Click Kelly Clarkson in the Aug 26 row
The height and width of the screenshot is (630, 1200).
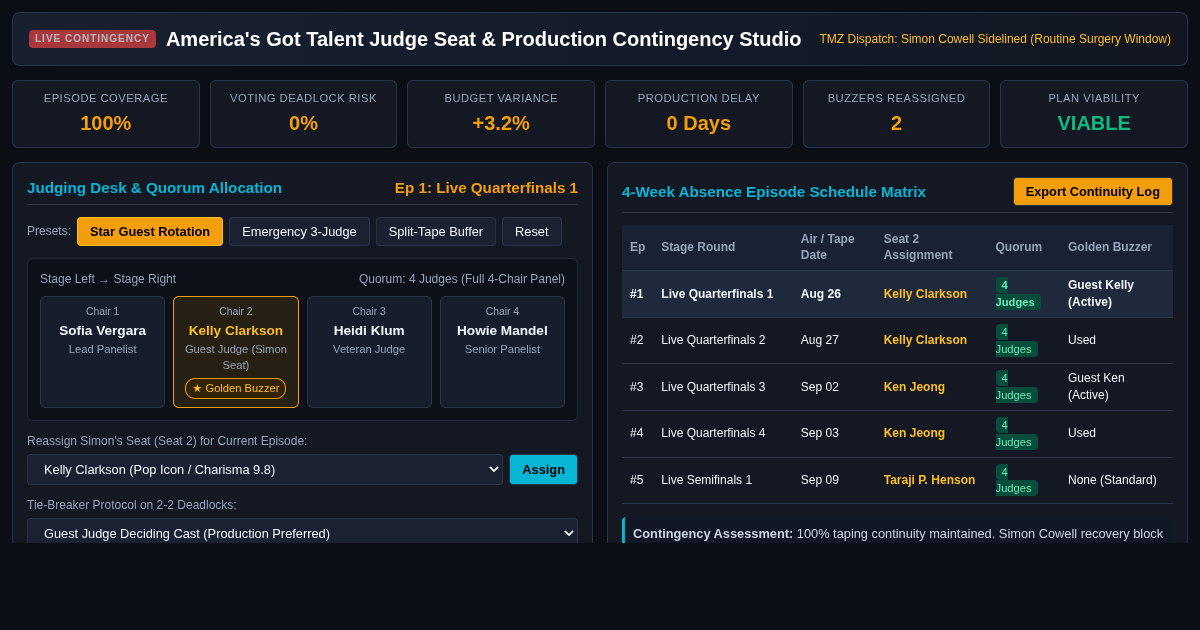pyautogui.click(x=925, y=294)
